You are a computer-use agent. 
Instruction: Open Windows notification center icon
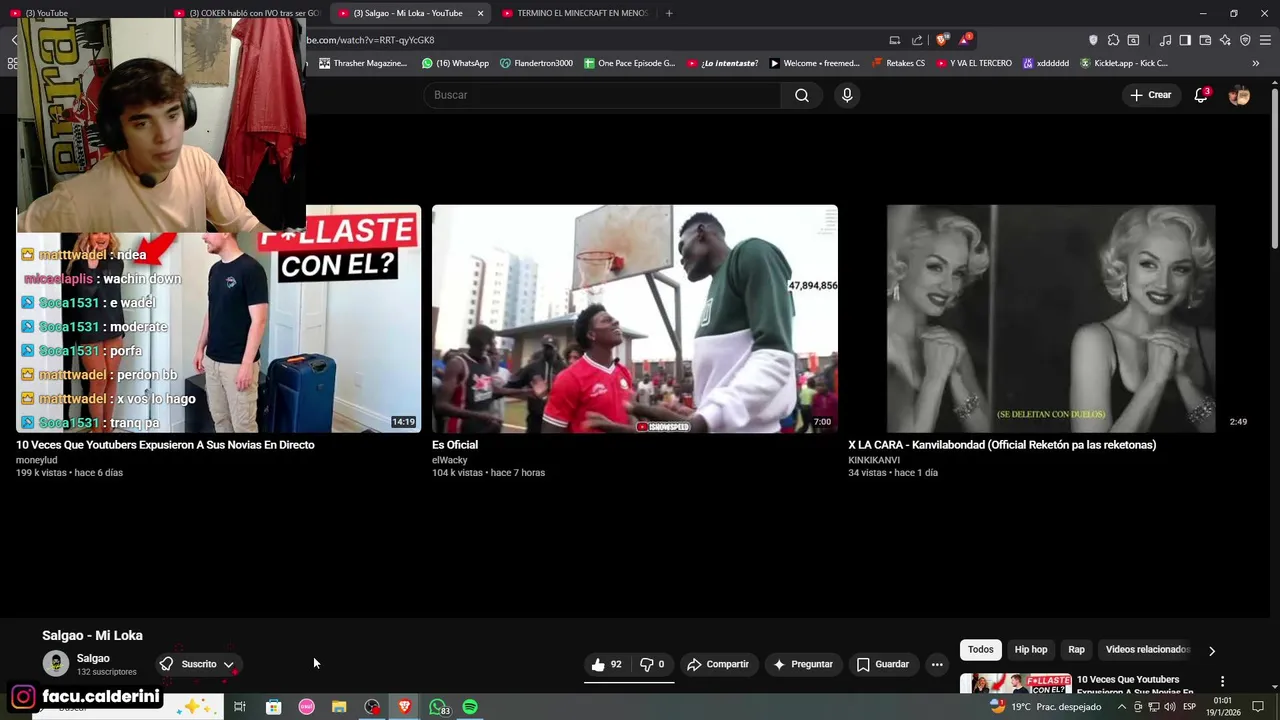1257,707
